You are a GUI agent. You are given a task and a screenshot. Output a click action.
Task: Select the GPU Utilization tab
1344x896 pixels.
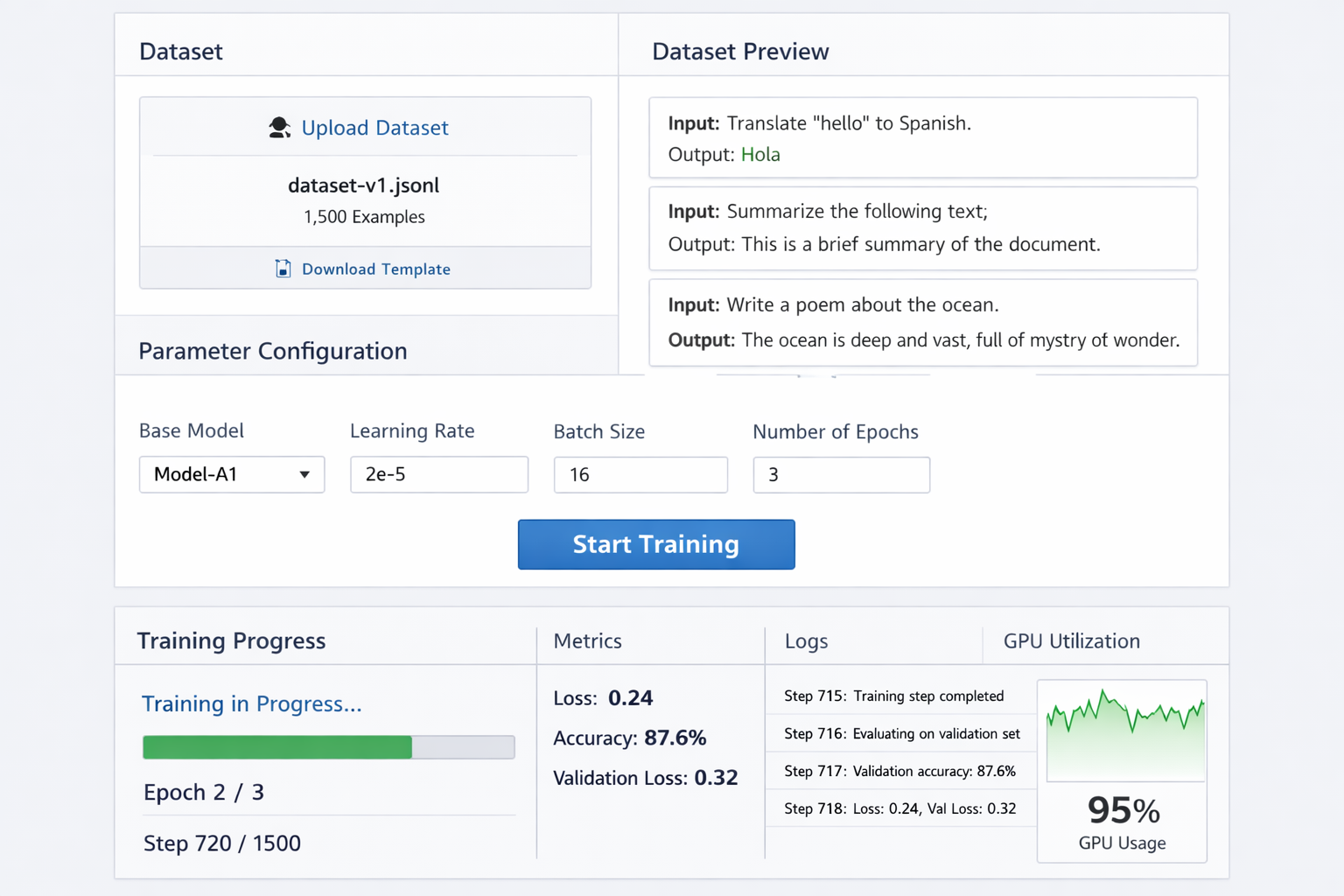1071,641
